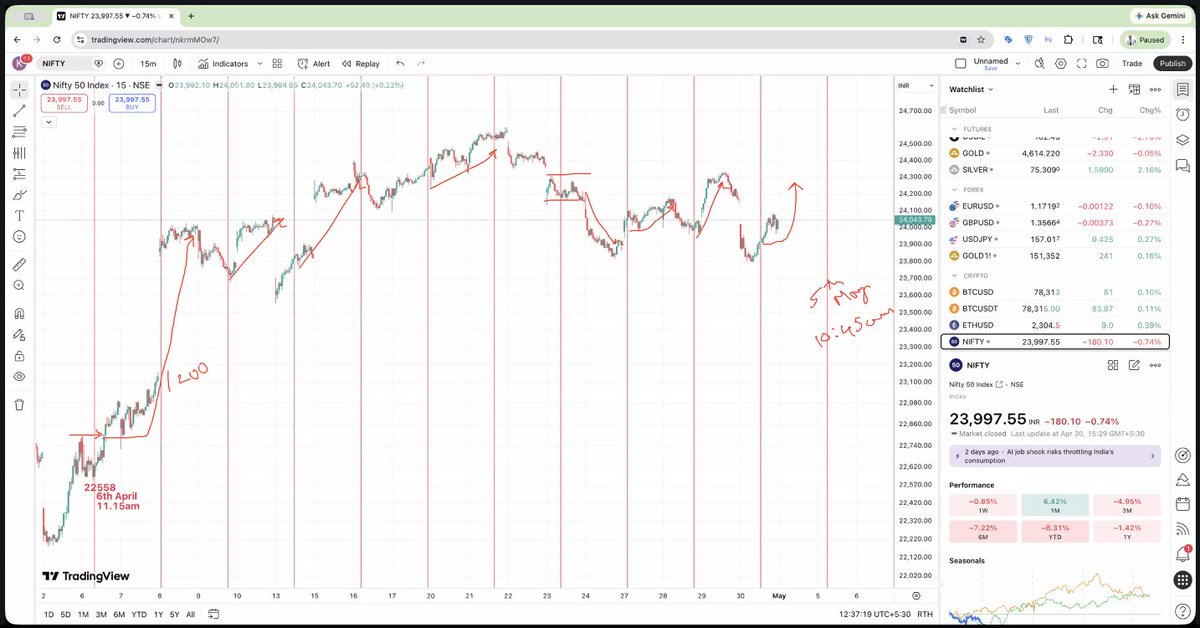Open quick search icon in toolbar
The image size is (1200, 628).
click(x=1039, y=63)
